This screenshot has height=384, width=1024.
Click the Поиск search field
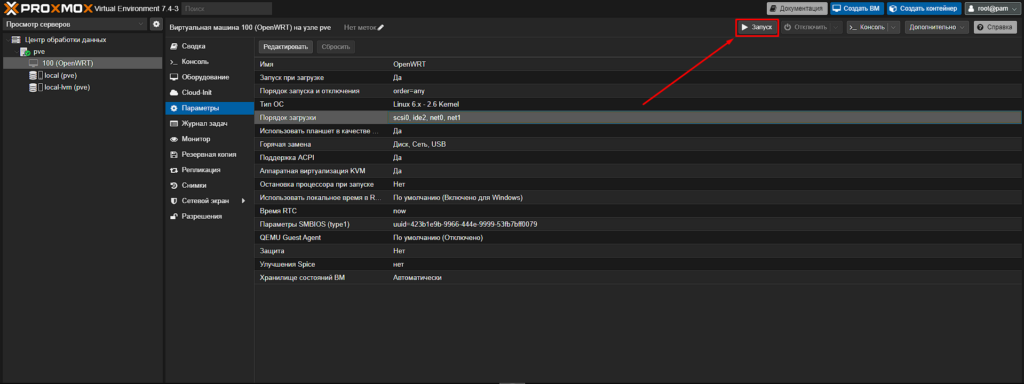tap(226, 8)
